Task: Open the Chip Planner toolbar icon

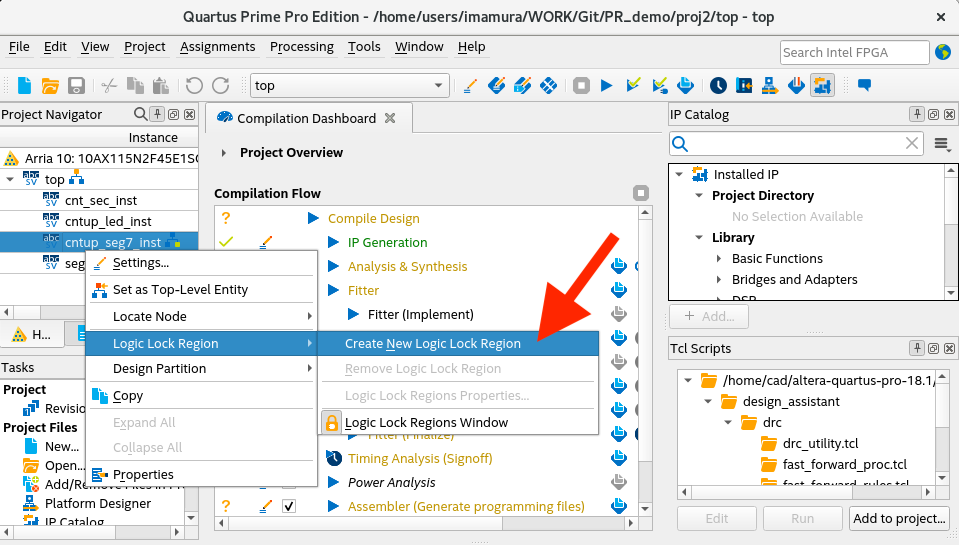Action: (548, 85)
